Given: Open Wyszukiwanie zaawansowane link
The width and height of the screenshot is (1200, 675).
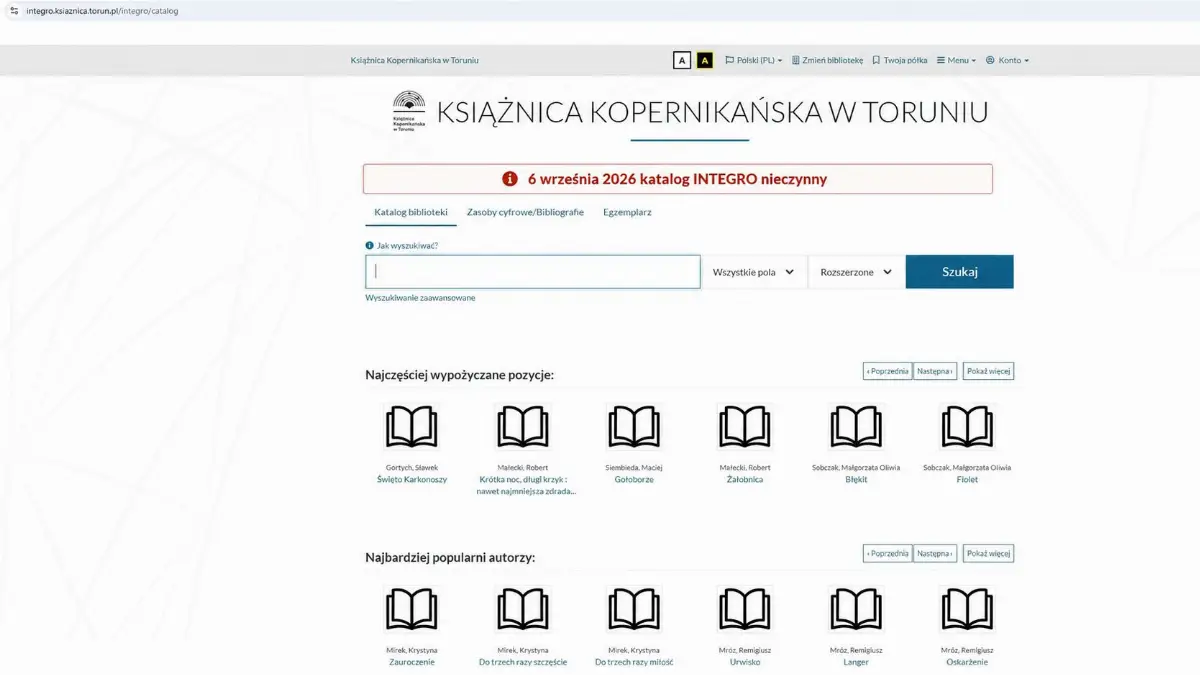Looking at the screenshot, I should (420, 298).
